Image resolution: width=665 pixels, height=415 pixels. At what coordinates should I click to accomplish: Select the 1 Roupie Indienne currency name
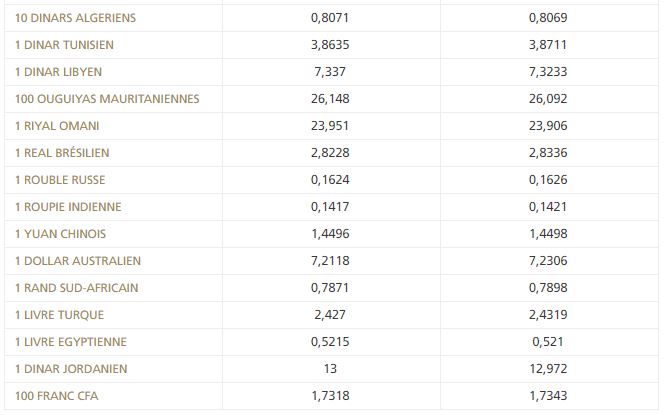[x=69, y=207]
